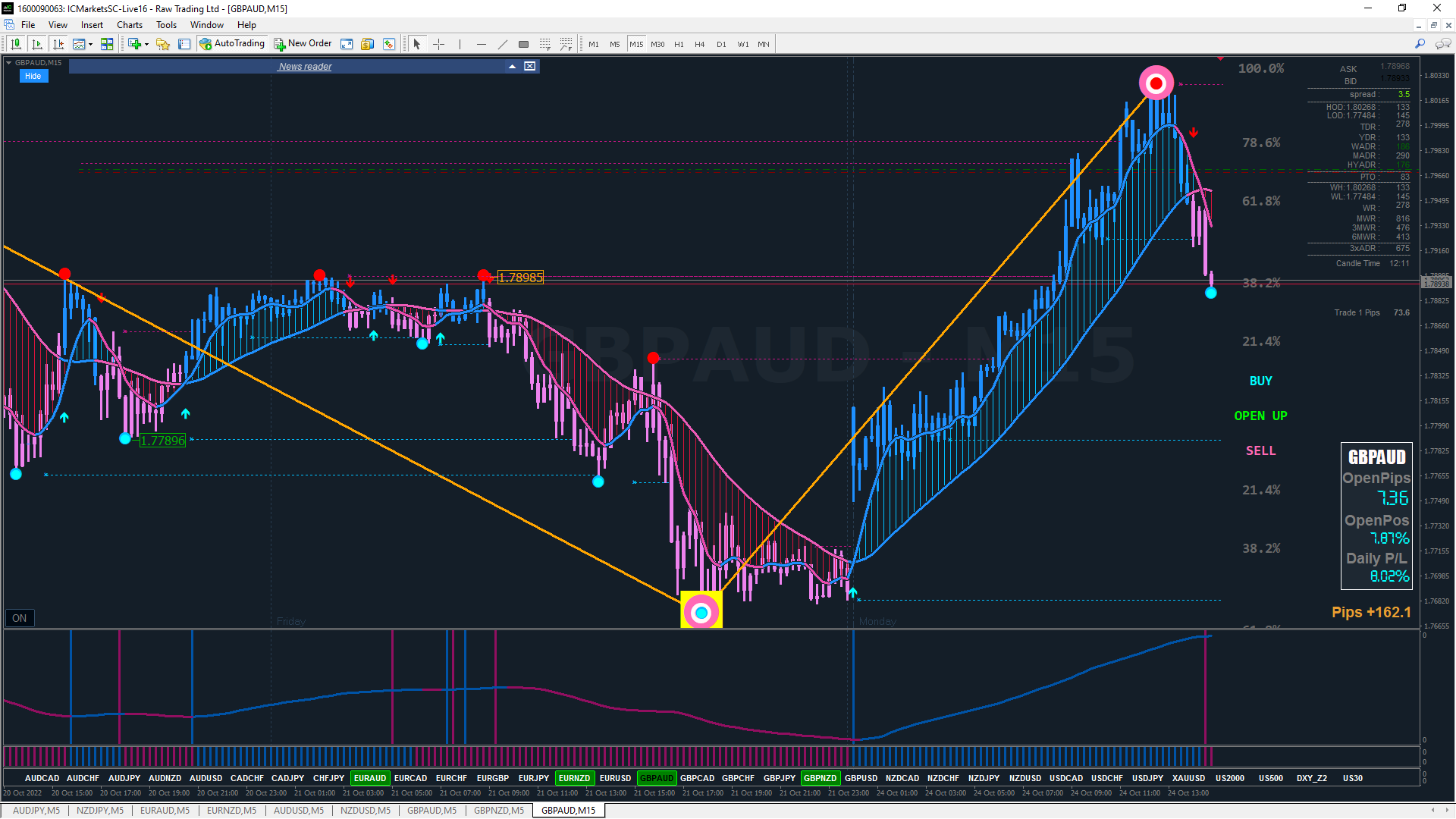Open the Charts menu
1456x819 pixels.
click(x=129, y=25)
